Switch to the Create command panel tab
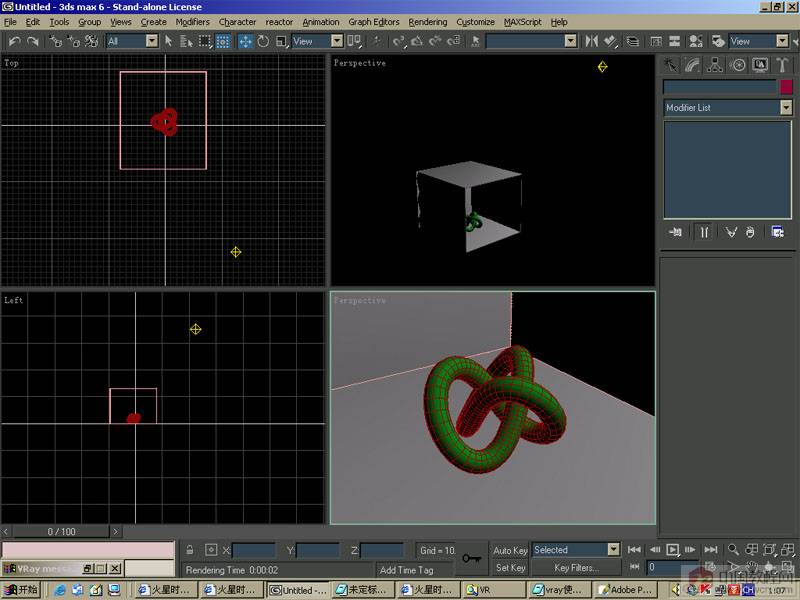The width and height of the screenshot is (800, 600). [x=670, y=65]
